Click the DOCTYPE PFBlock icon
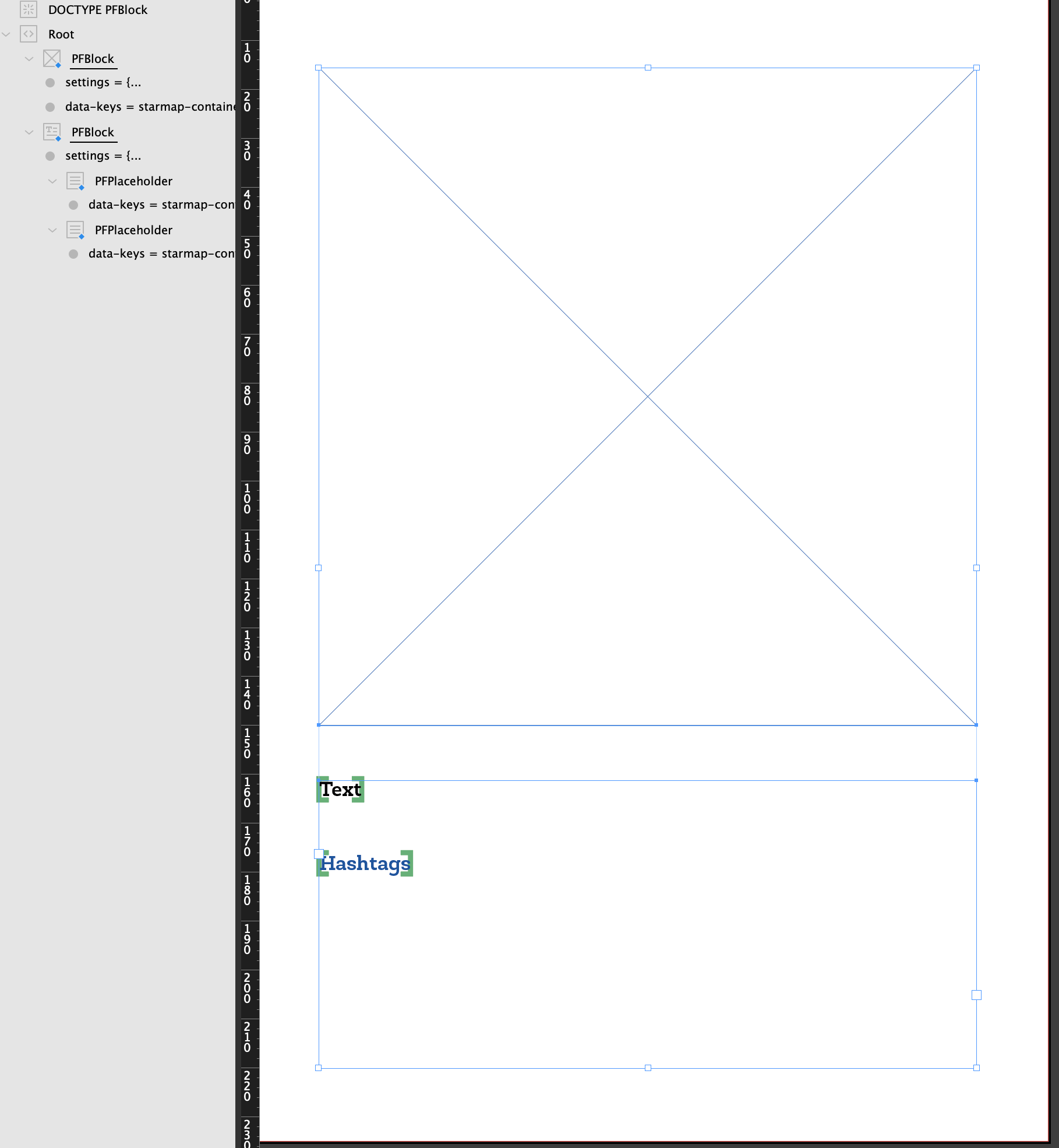The image size is (1059, 1148). [x=28, y=9]
